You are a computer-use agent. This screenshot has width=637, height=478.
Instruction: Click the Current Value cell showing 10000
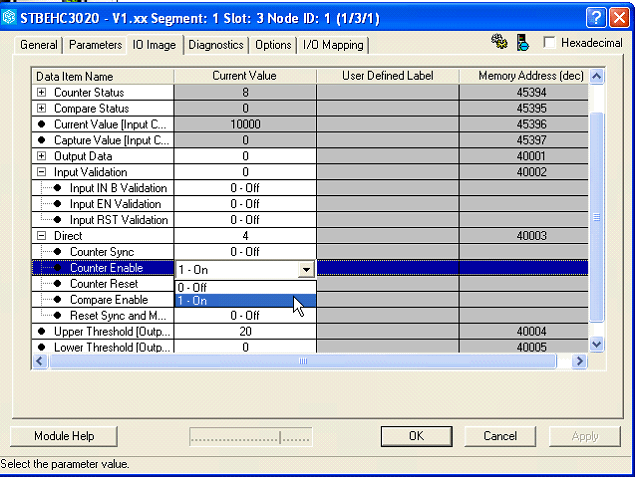245,124
